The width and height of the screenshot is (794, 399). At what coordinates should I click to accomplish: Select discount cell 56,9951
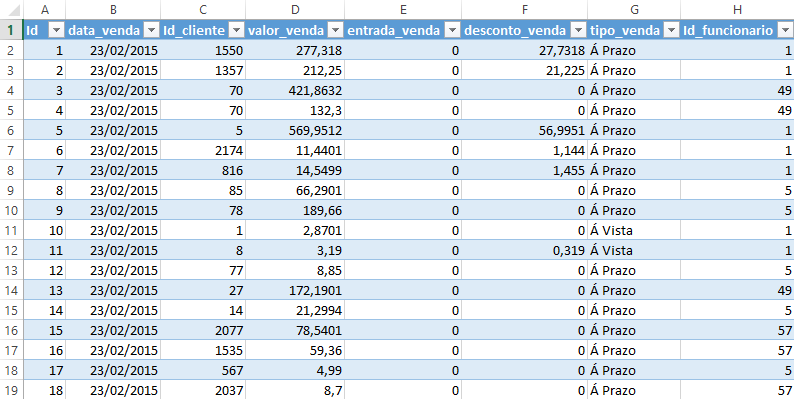(524, 131)
